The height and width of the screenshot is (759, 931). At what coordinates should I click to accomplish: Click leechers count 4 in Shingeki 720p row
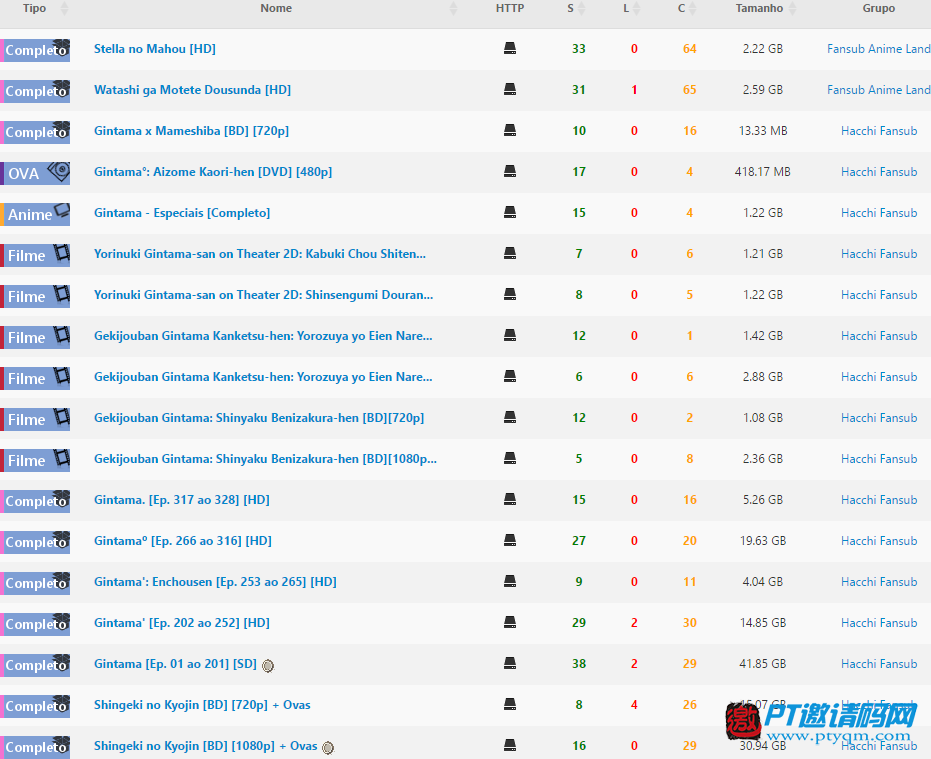tap(634, 704)
